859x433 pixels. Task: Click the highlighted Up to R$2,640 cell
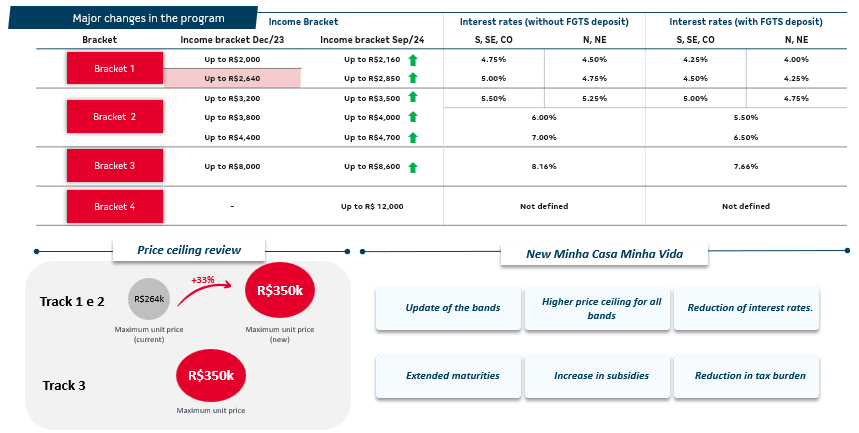(x=232, y=78)
